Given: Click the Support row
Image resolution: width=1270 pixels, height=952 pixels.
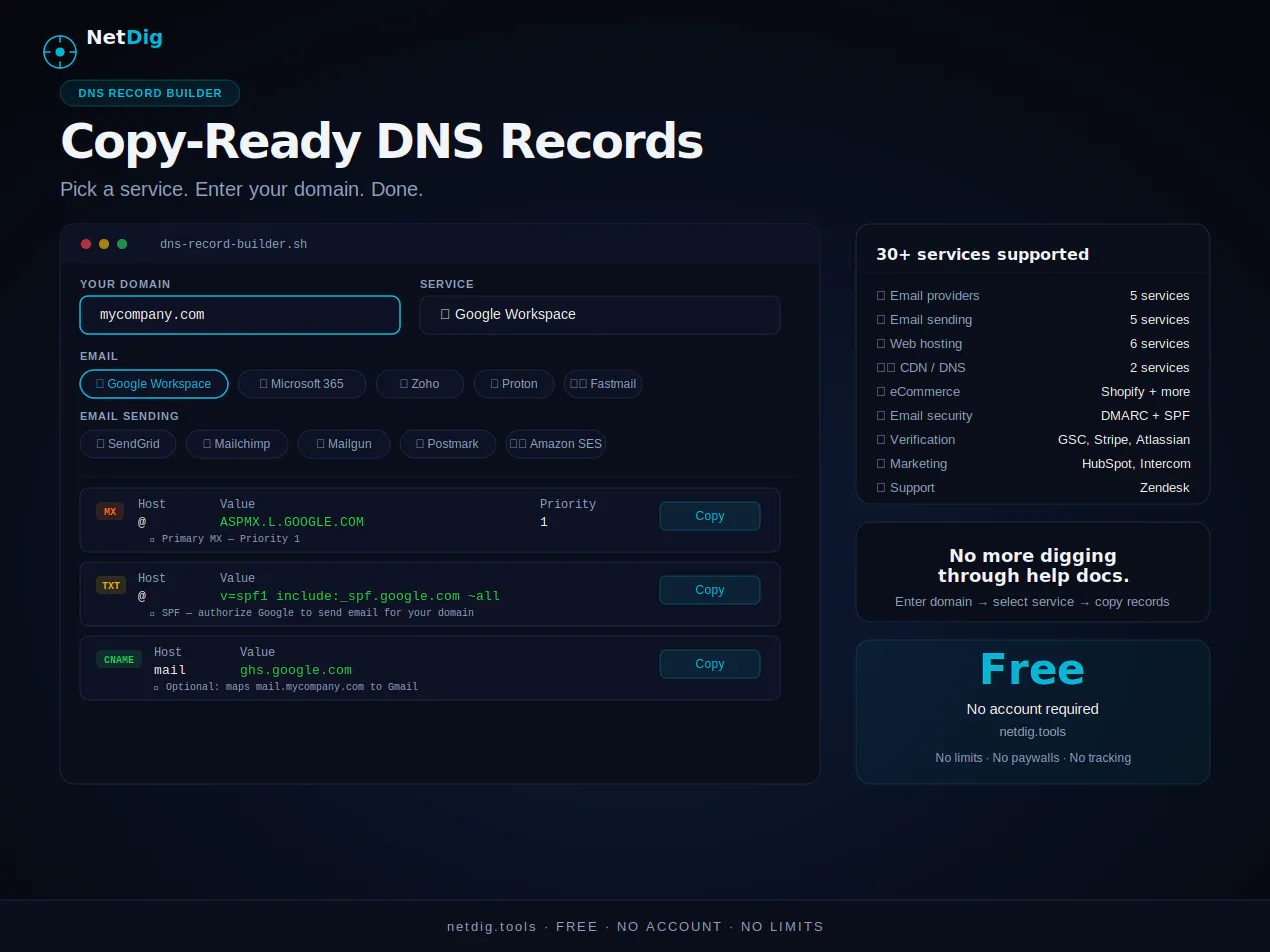Looking at the screenshot, I should (x=1033, y=488).
